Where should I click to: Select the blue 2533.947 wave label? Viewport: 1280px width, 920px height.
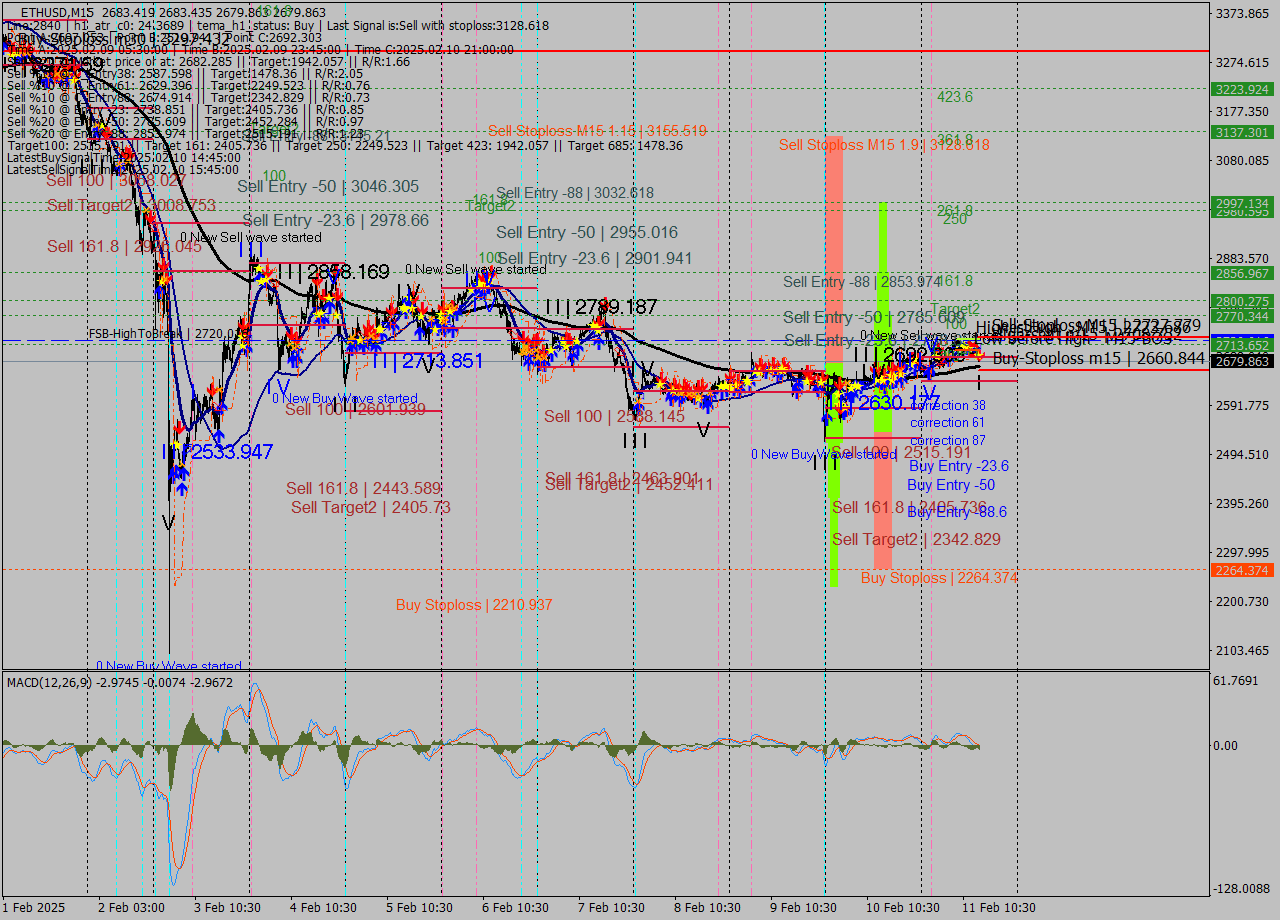point(232,452)
